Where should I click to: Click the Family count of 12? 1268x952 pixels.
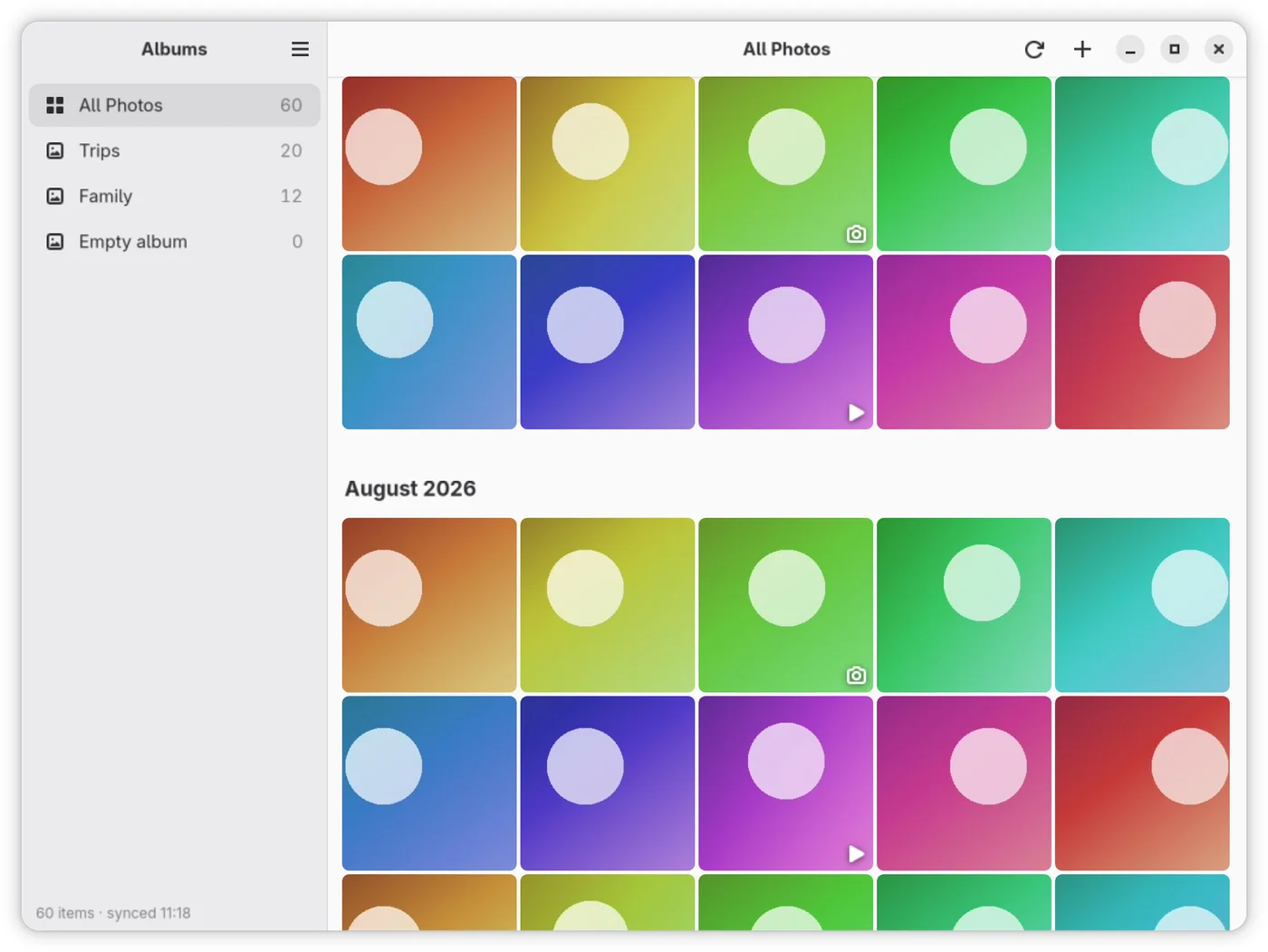click(x=291, y=196)
